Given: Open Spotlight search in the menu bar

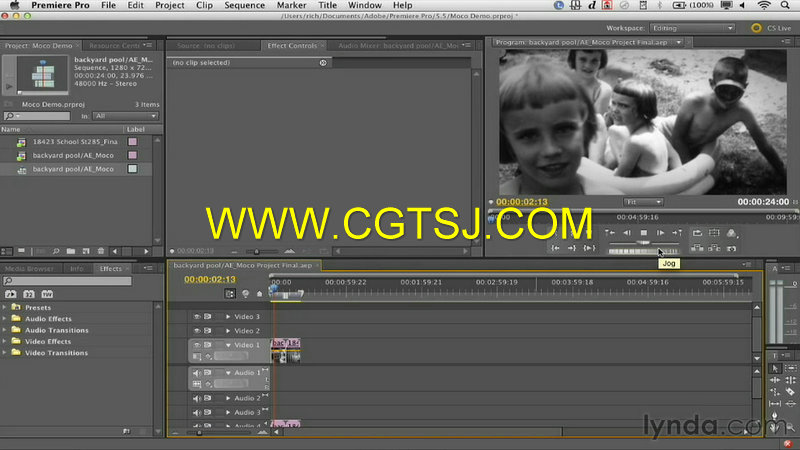Looking at the screenshot, I should 785,5.
